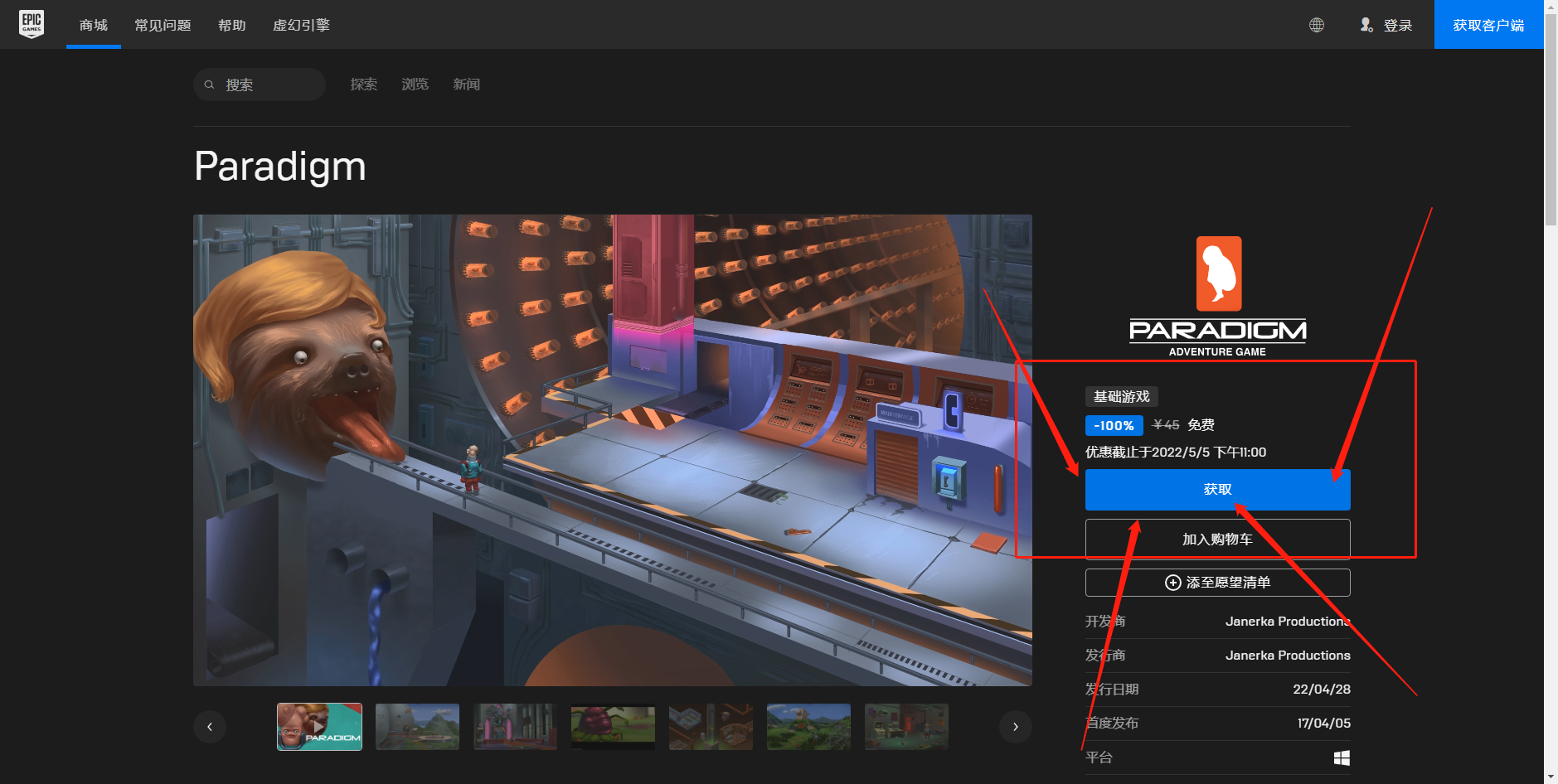This screenshot has width=1558, height=784.
Task: Click the Epic Games logo
Action: tap(32, 24)
